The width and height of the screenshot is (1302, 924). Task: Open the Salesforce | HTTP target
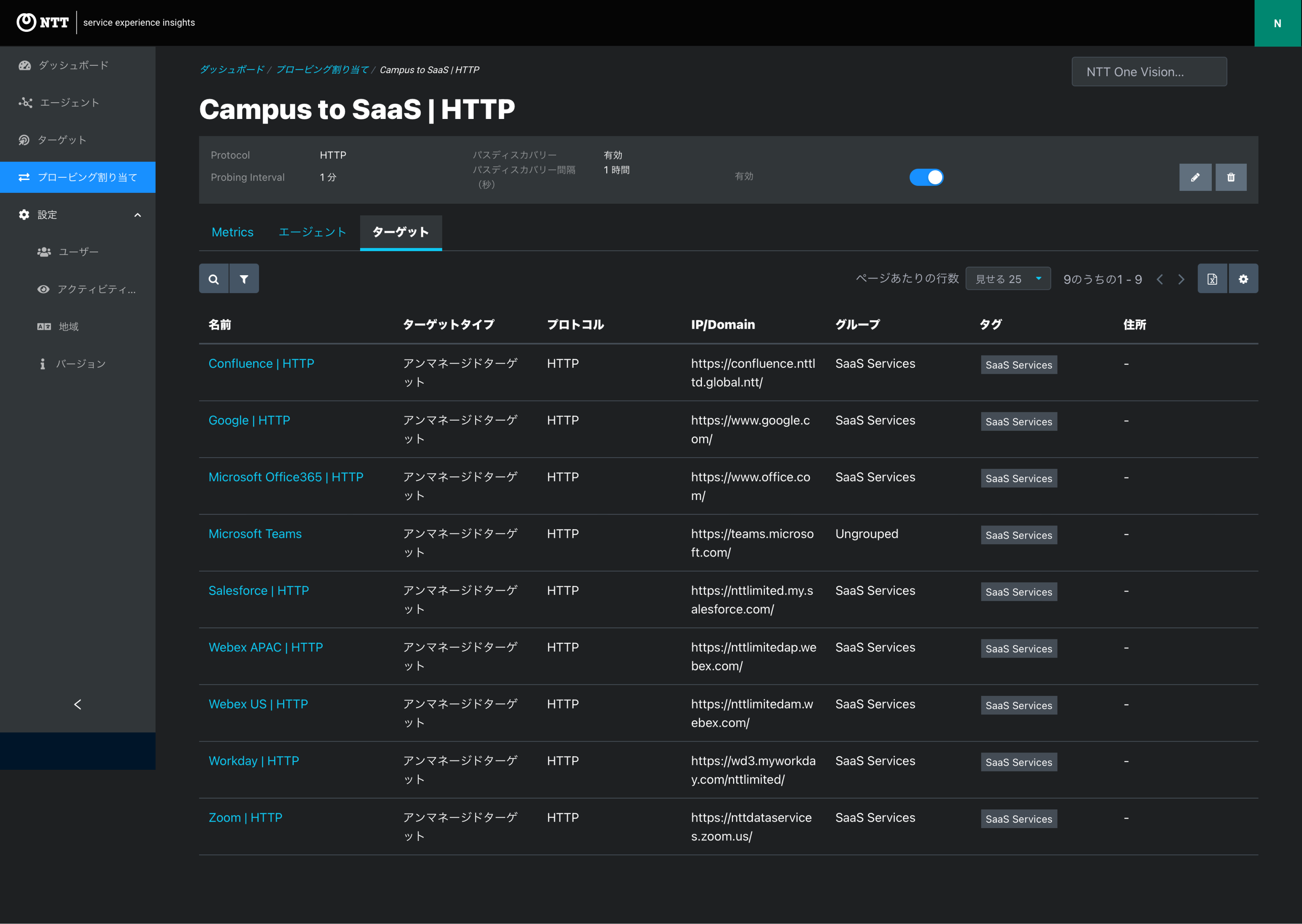click(x=258, y=590)
